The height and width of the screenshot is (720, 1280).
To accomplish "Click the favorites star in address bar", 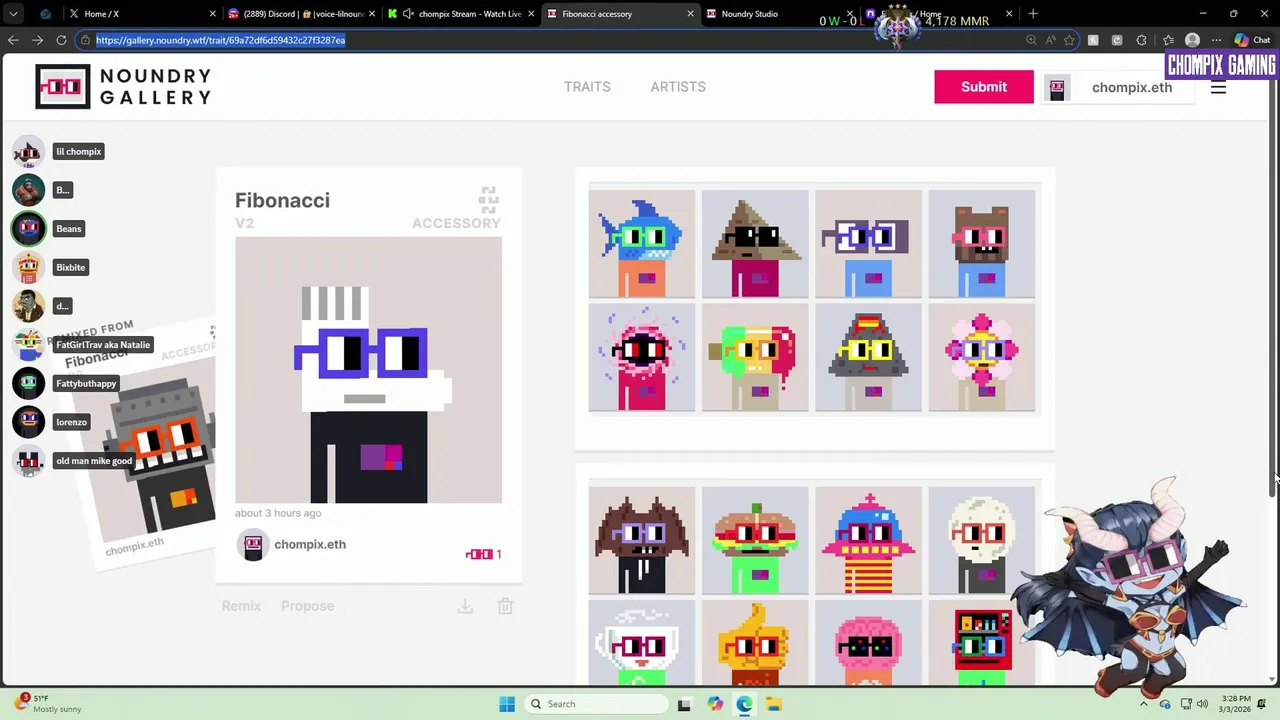I will 1069,40.
